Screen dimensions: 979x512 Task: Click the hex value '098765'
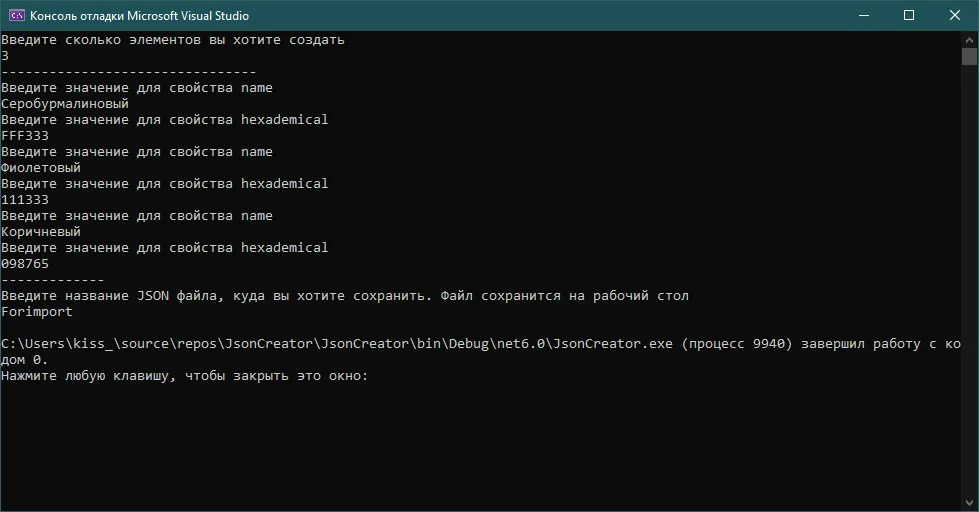coord(25,264)
